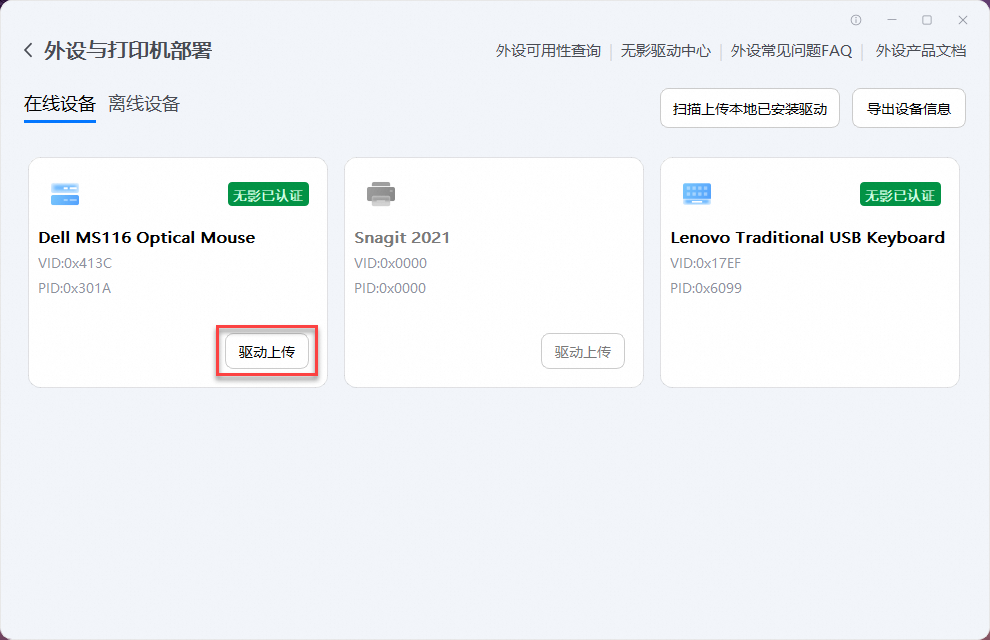Click the Lenovo keyboard device icon

coord(697,194)
